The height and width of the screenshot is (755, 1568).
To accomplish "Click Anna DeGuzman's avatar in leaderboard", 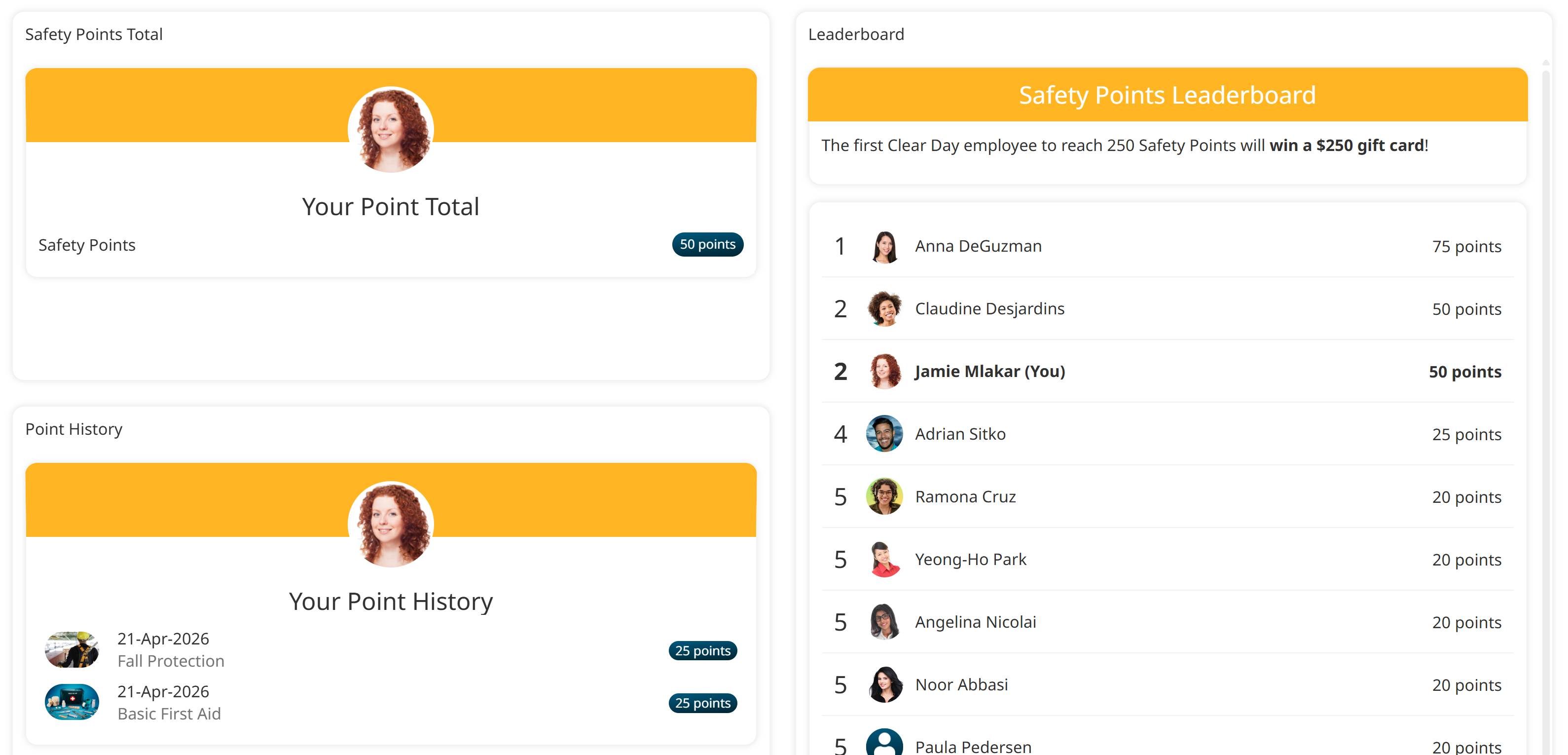I will coord(884,247).
